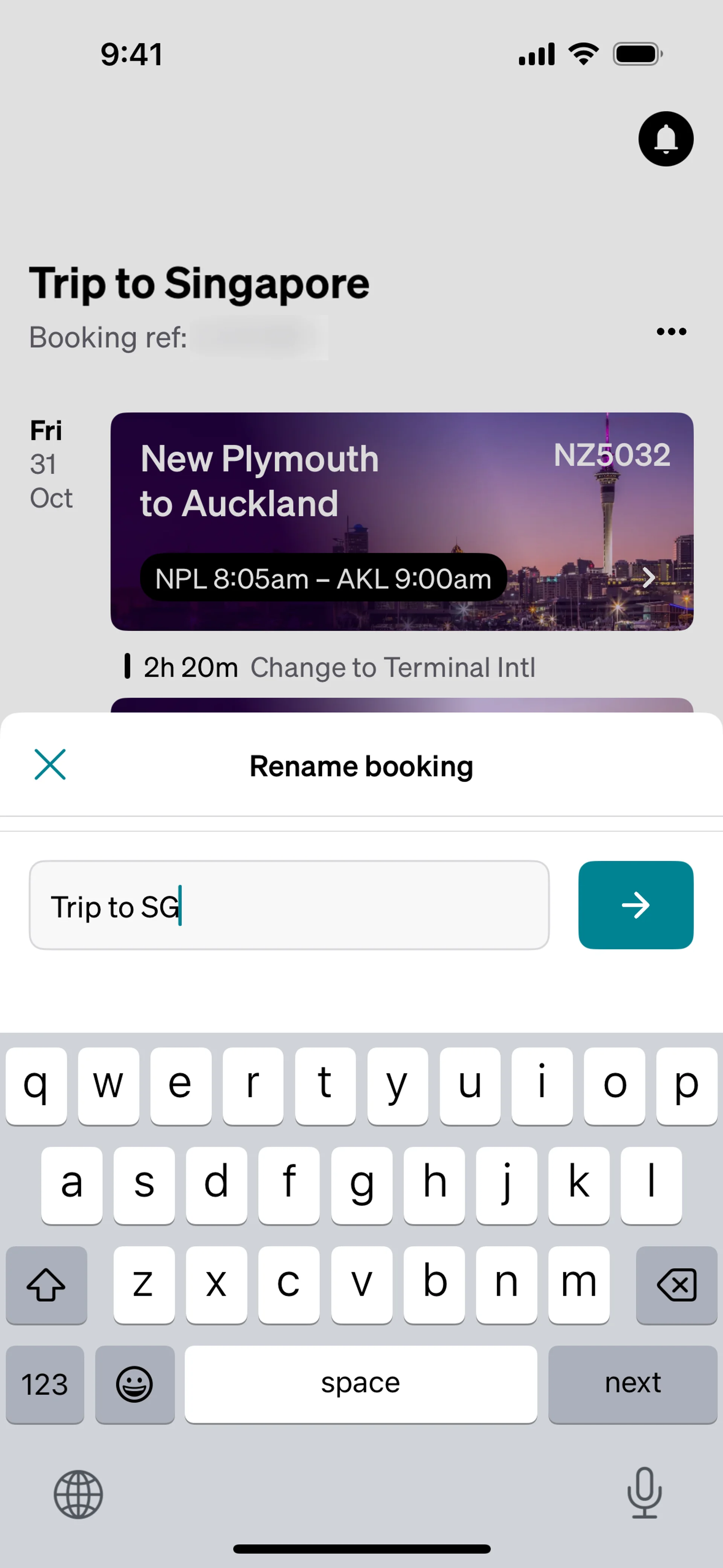Open the three-dot booking options menu
Image resolution: width=723 pixels, height=1568 pixels.
[x=671, y=332]
